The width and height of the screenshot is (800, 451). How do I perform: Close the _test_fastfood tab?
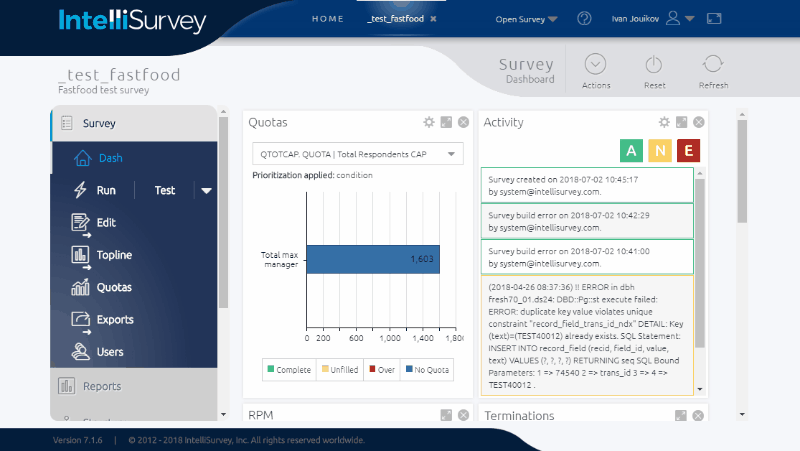[433, 19]
